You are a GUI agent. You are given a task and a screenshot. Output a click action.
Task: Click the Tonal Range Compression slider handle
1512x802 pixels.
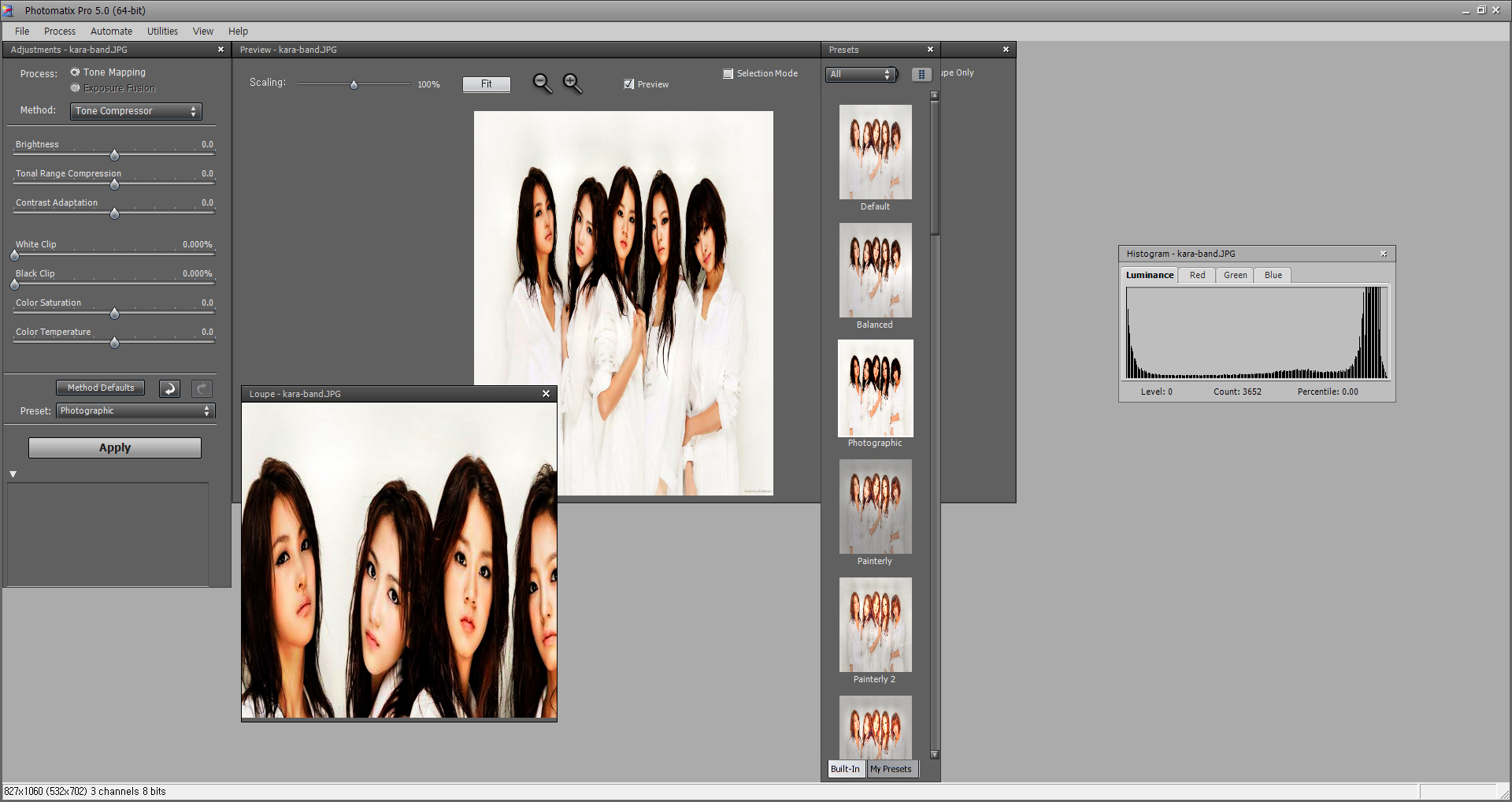114,184
